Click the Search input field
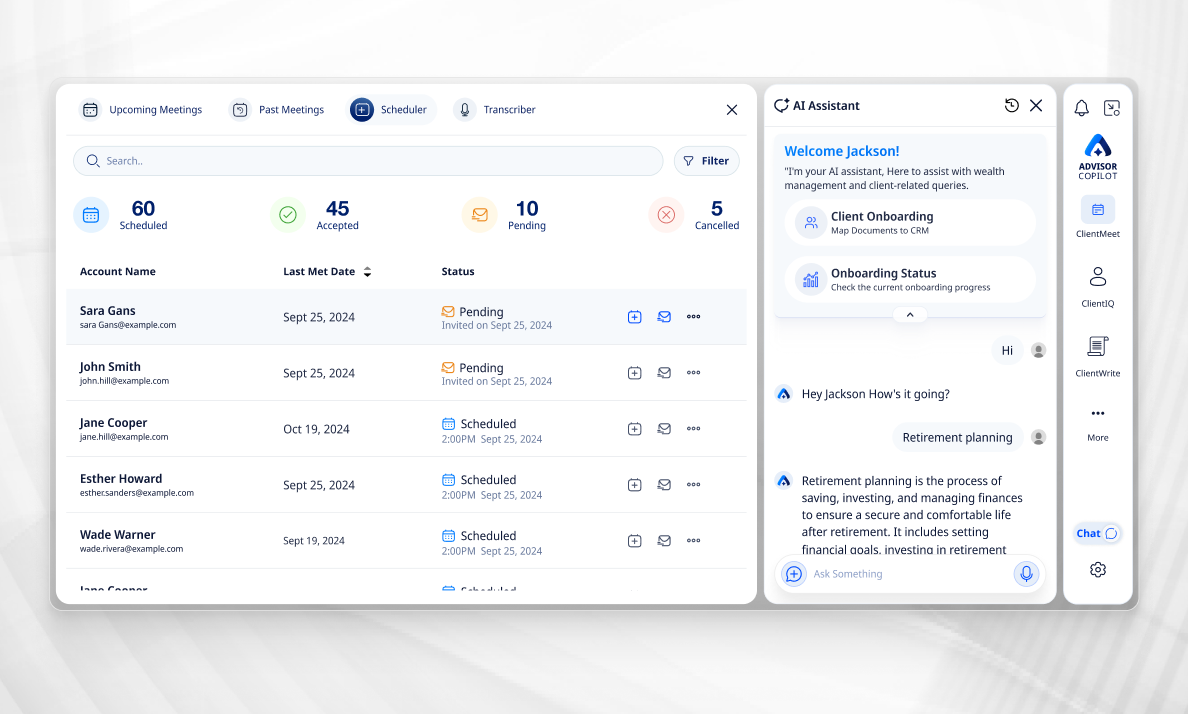The height and width of the screenshot is (714, 1188). pyautogui.click(x=368, y=161)
